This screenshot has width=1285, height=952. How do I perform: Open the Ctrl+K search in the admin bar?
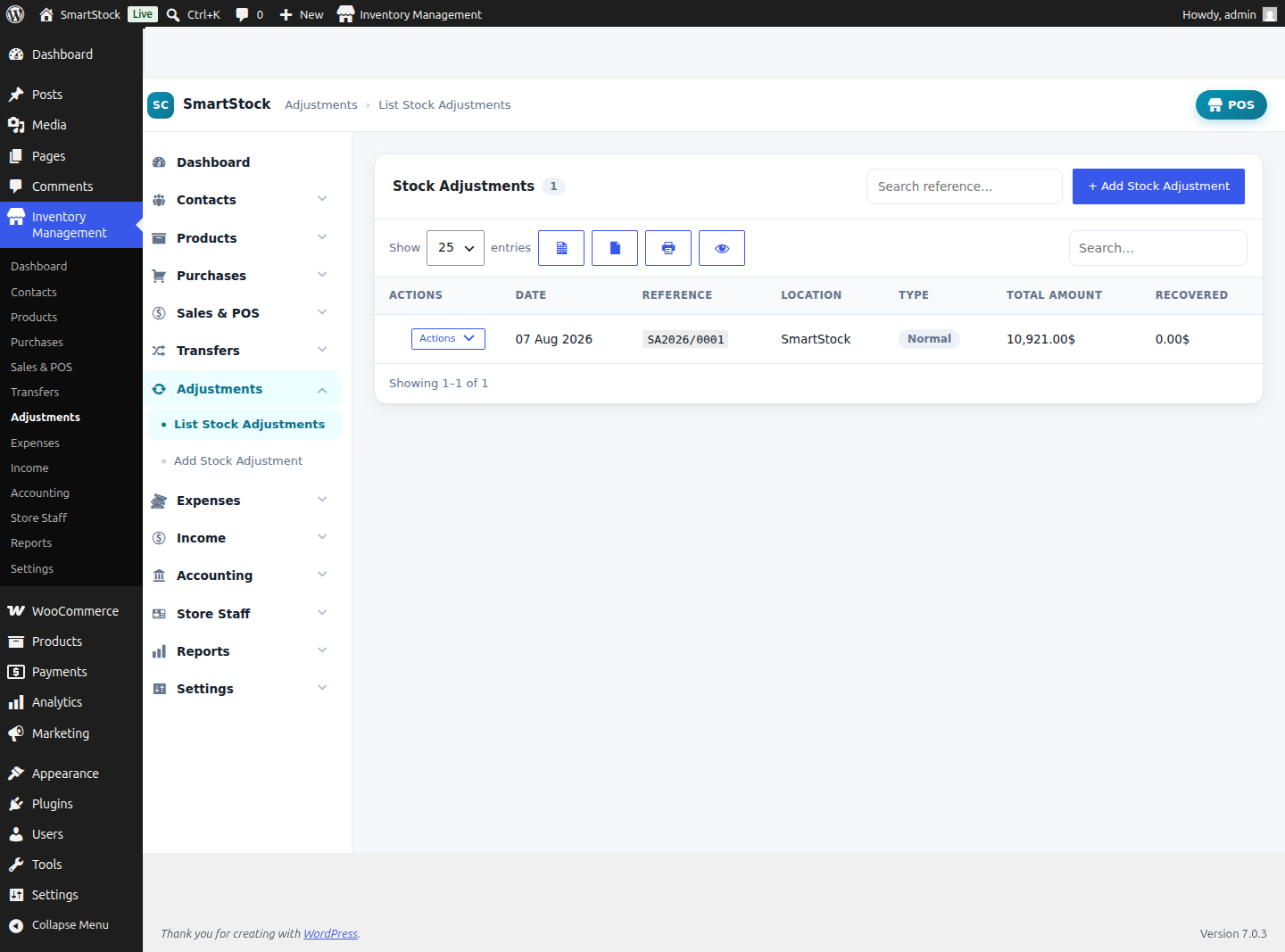(194, 14)
